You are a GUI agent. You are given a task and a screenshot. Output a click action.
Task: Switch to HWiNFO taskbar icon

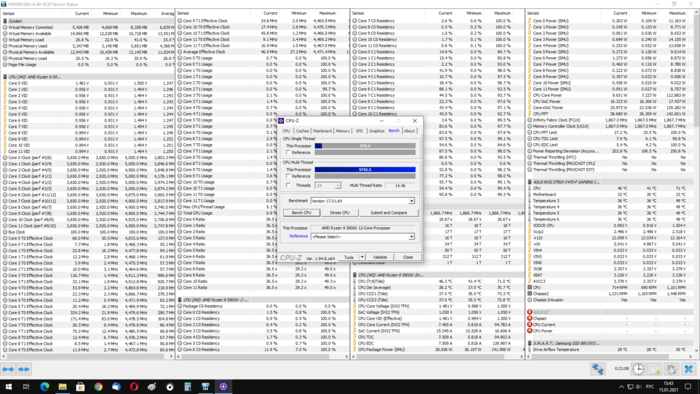[205, 386]
